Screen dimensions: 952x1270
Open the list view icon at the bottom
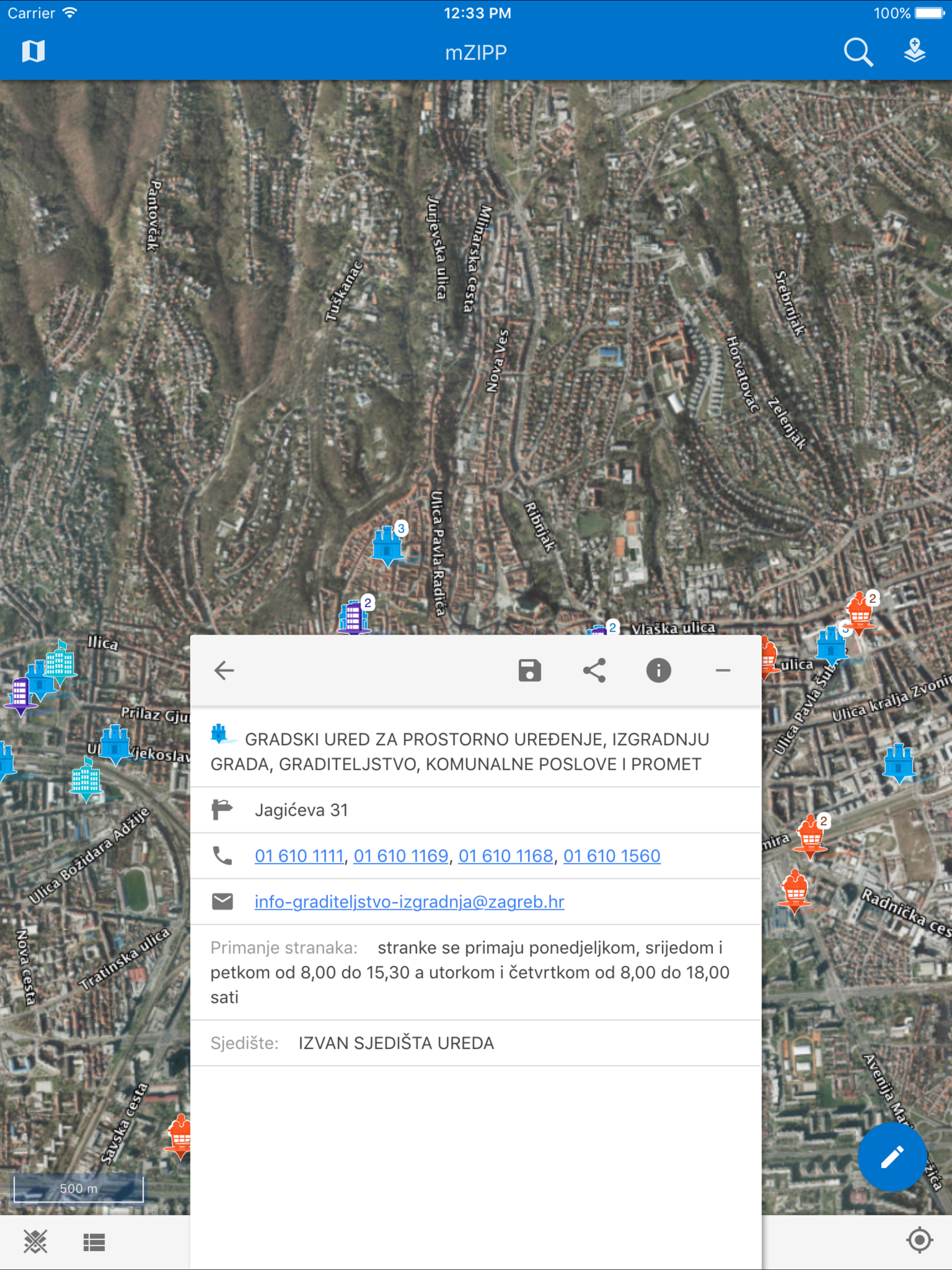94,1242
